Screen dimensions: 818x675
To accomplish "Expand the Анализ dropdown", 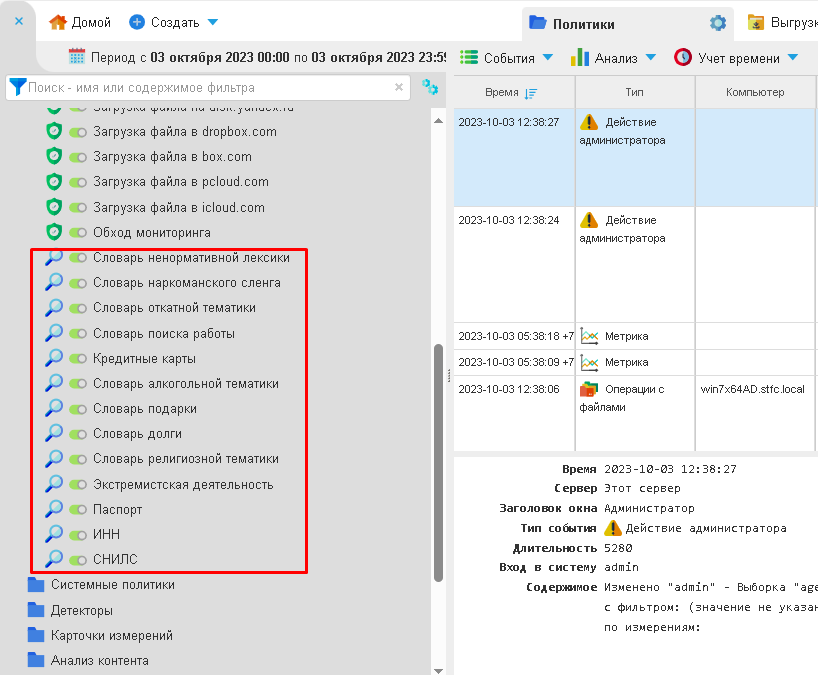I will point(614,58).
